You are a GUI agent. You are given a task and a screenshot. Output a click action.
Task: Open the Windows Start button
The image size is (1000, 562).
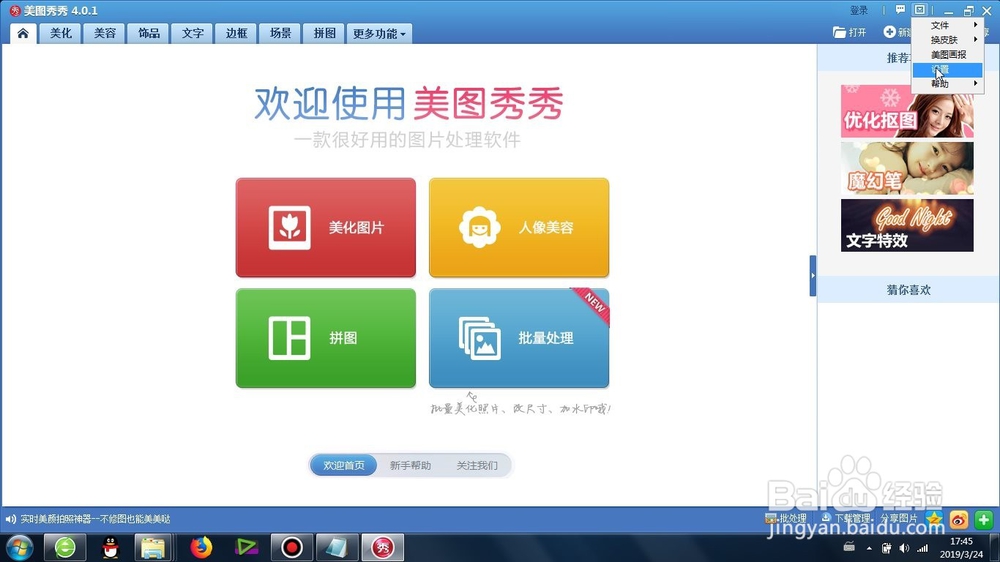click(x=18, y=547)
